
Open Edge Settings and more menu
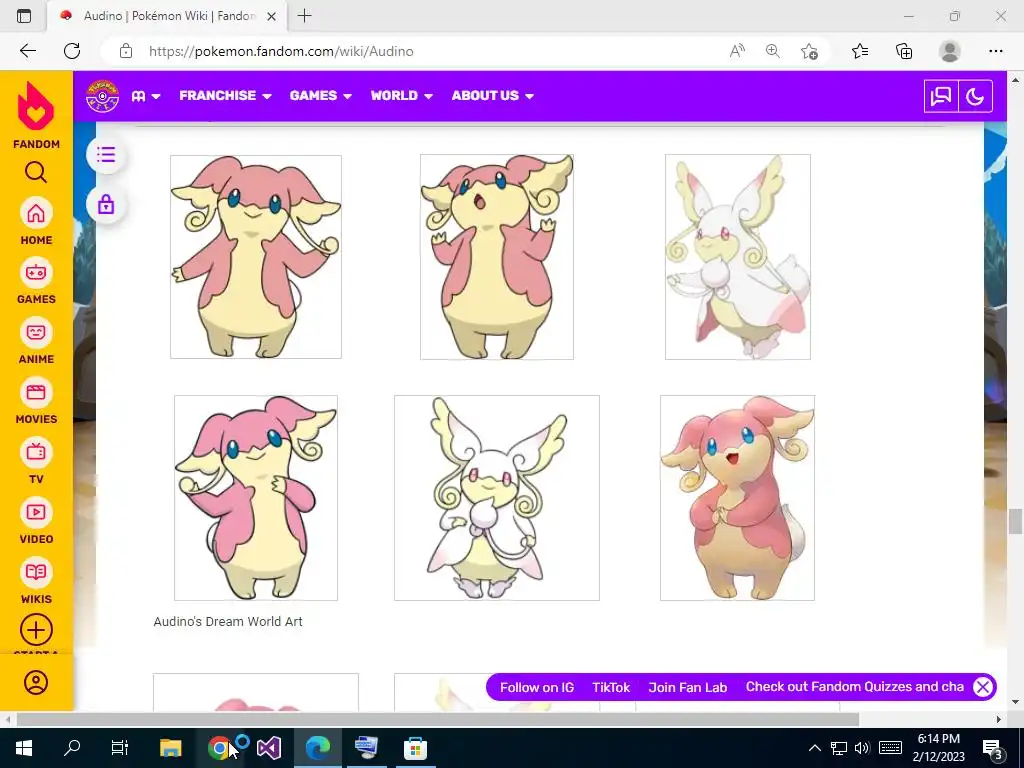[995, 51]
